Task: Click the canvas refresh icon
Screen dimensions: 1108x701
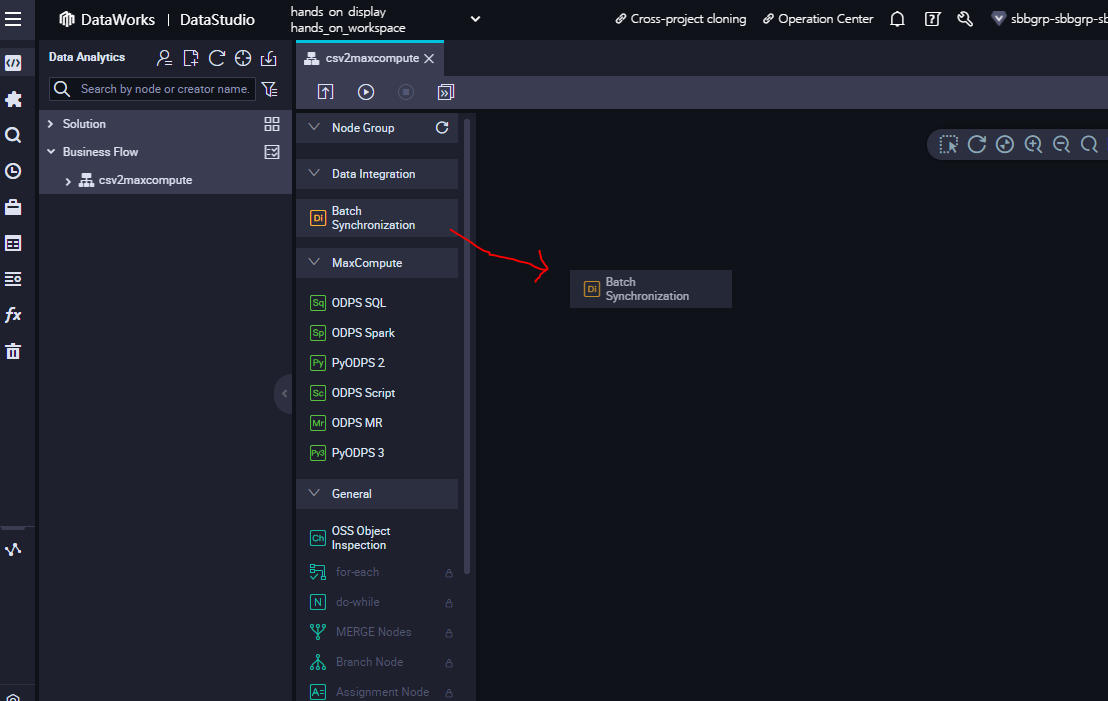Action: pos(977,144)
